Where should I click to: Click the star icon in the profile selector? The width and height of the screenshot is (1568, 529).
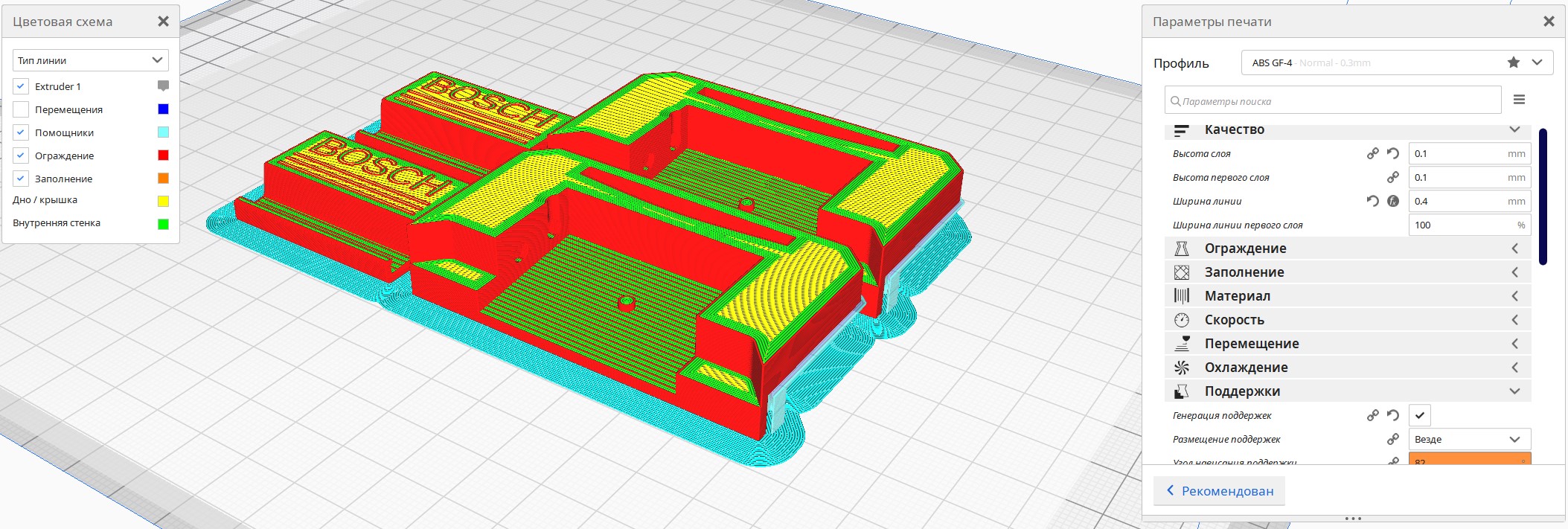(1514, 62)
